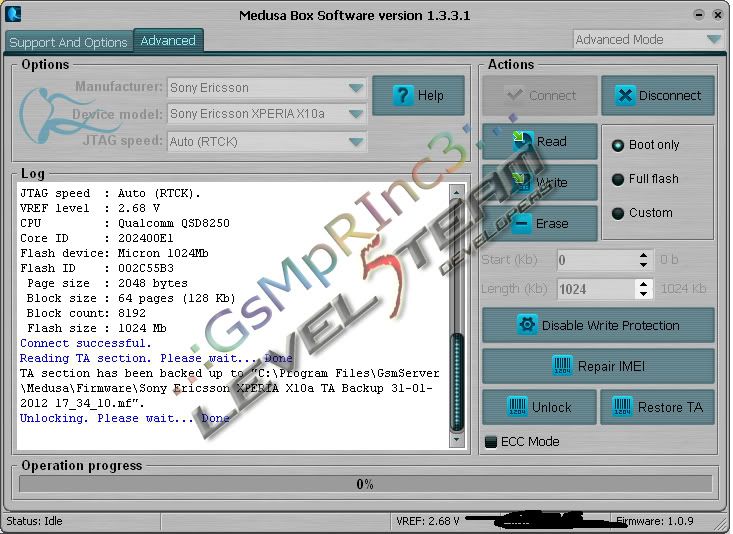Click the barcode icon on Unlock button

[x=517, y=406]
